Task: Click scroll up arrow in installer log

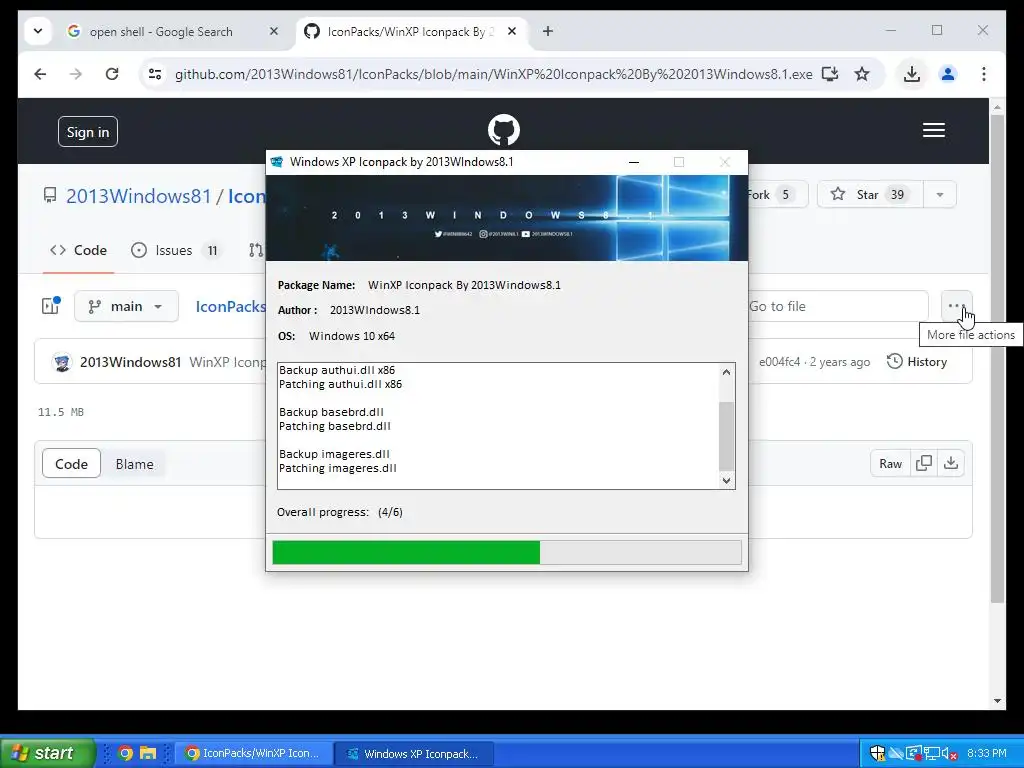Action: click(726, 372)
